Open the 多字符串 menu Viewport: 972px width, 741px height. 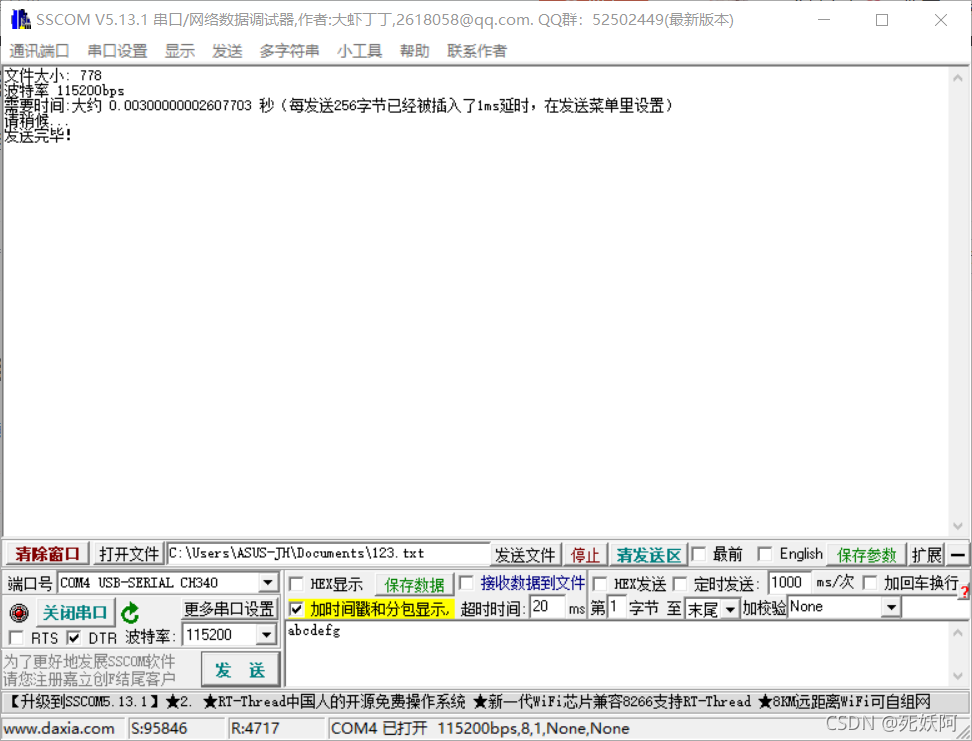(289, 51)
